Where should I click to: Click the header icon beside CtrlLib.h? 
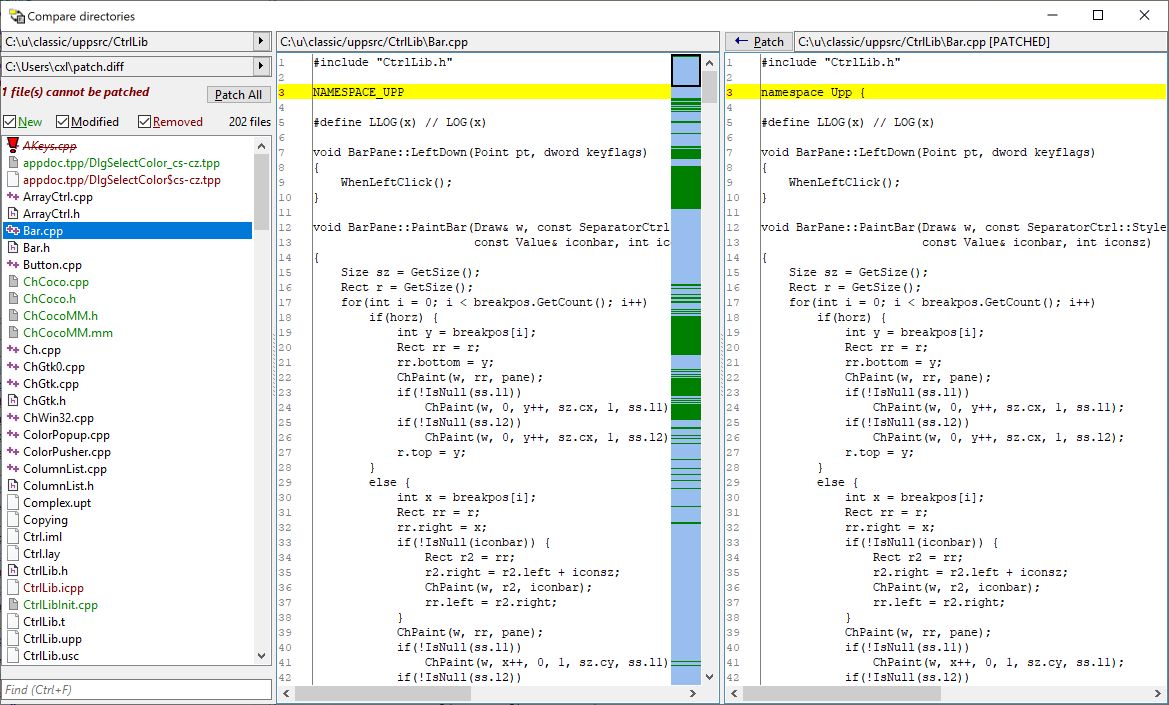tap(13, 571)
